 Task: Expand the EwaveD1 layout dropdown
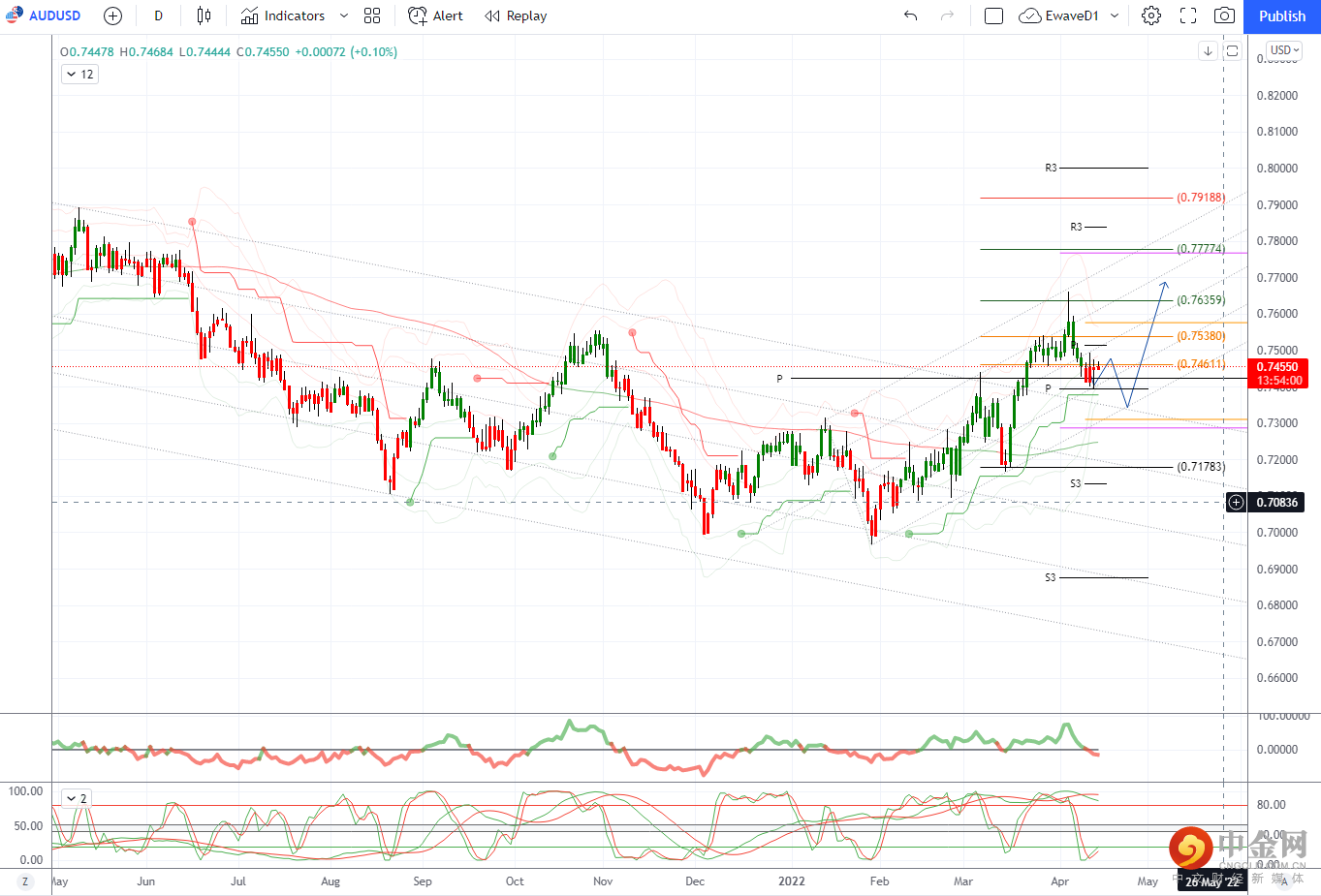pos(1115,15)
